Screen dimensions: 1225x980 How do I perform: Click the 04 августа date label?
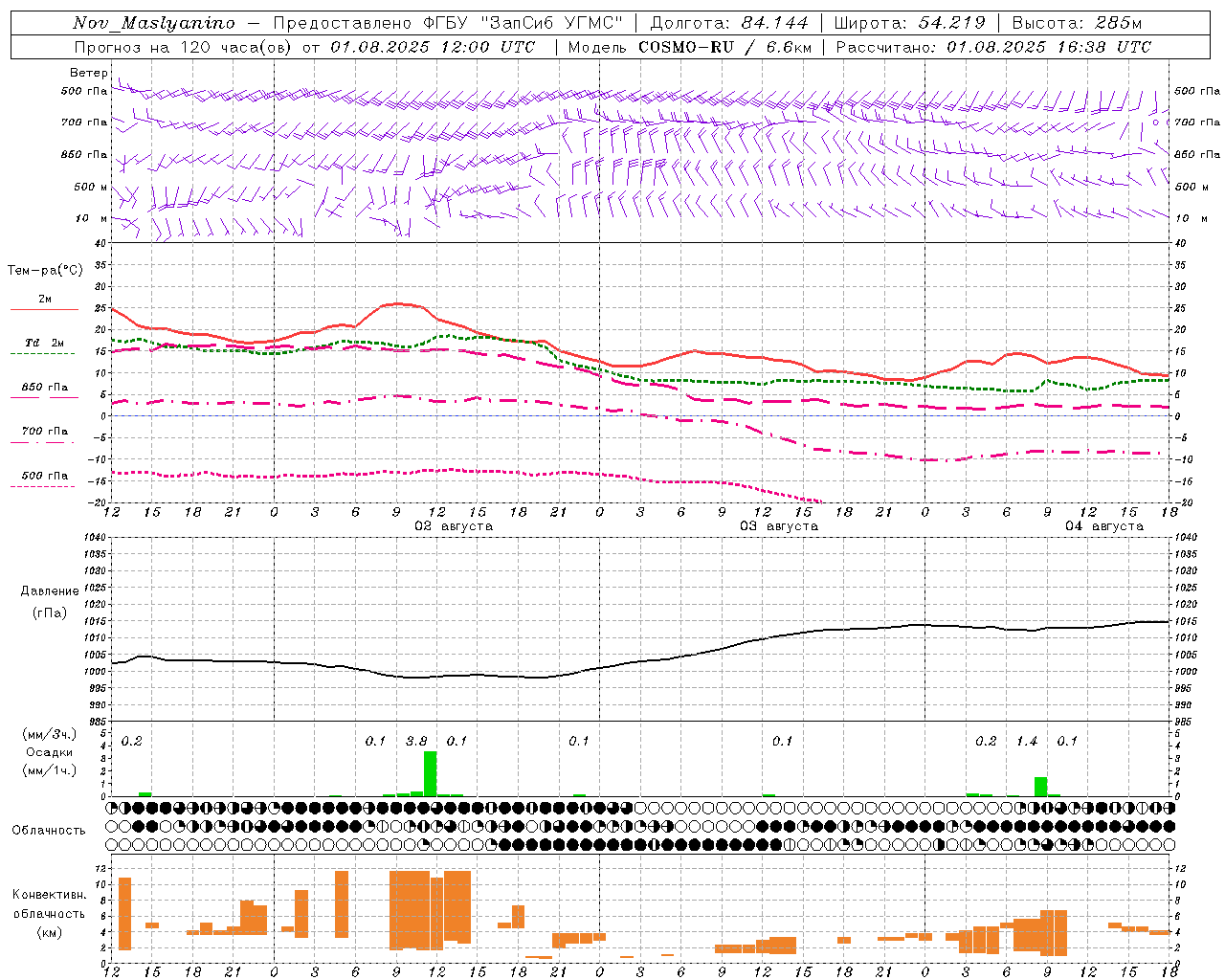point(1104,526)
